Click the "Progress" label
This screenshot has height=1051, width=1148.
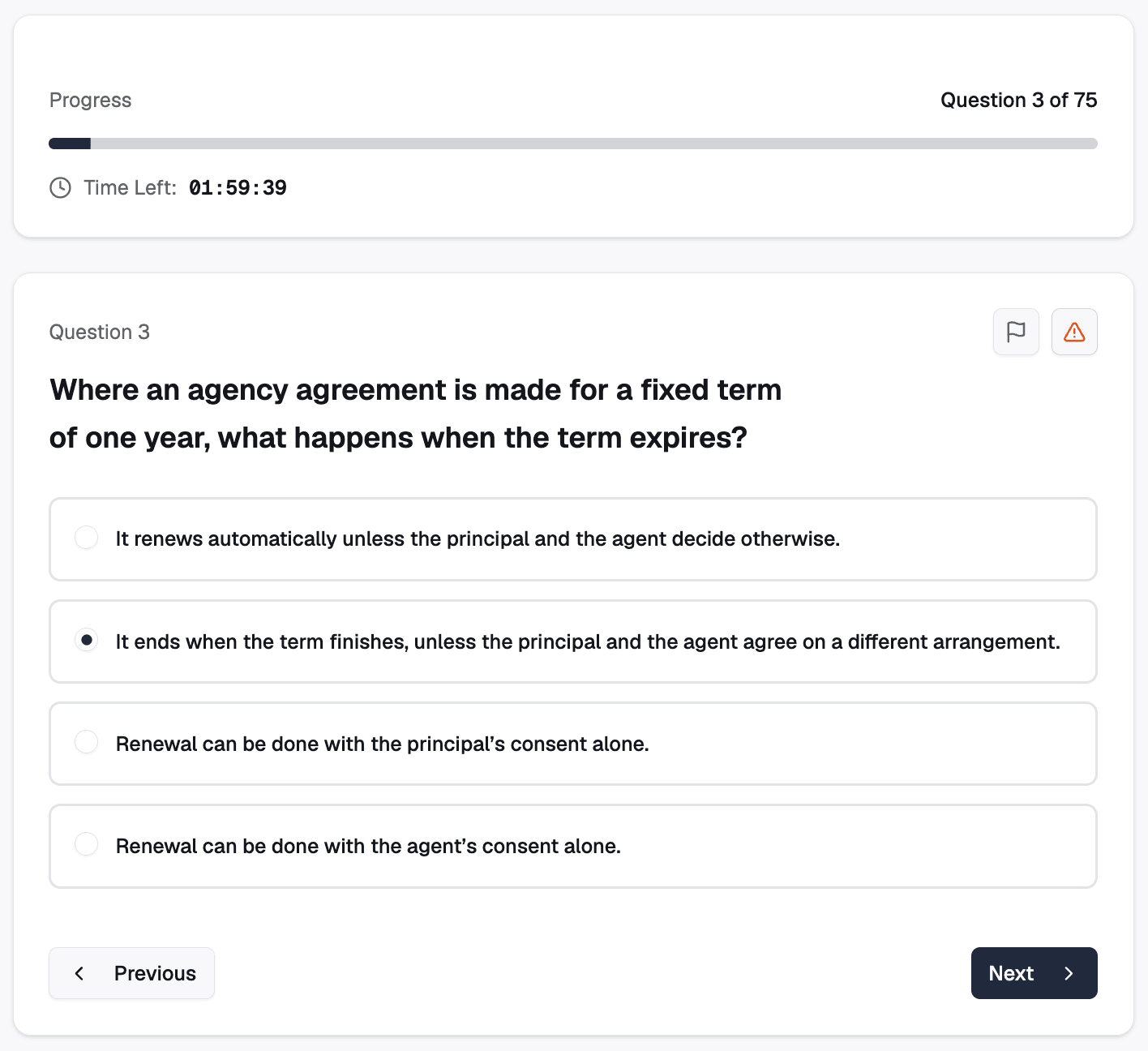point(90,100)
